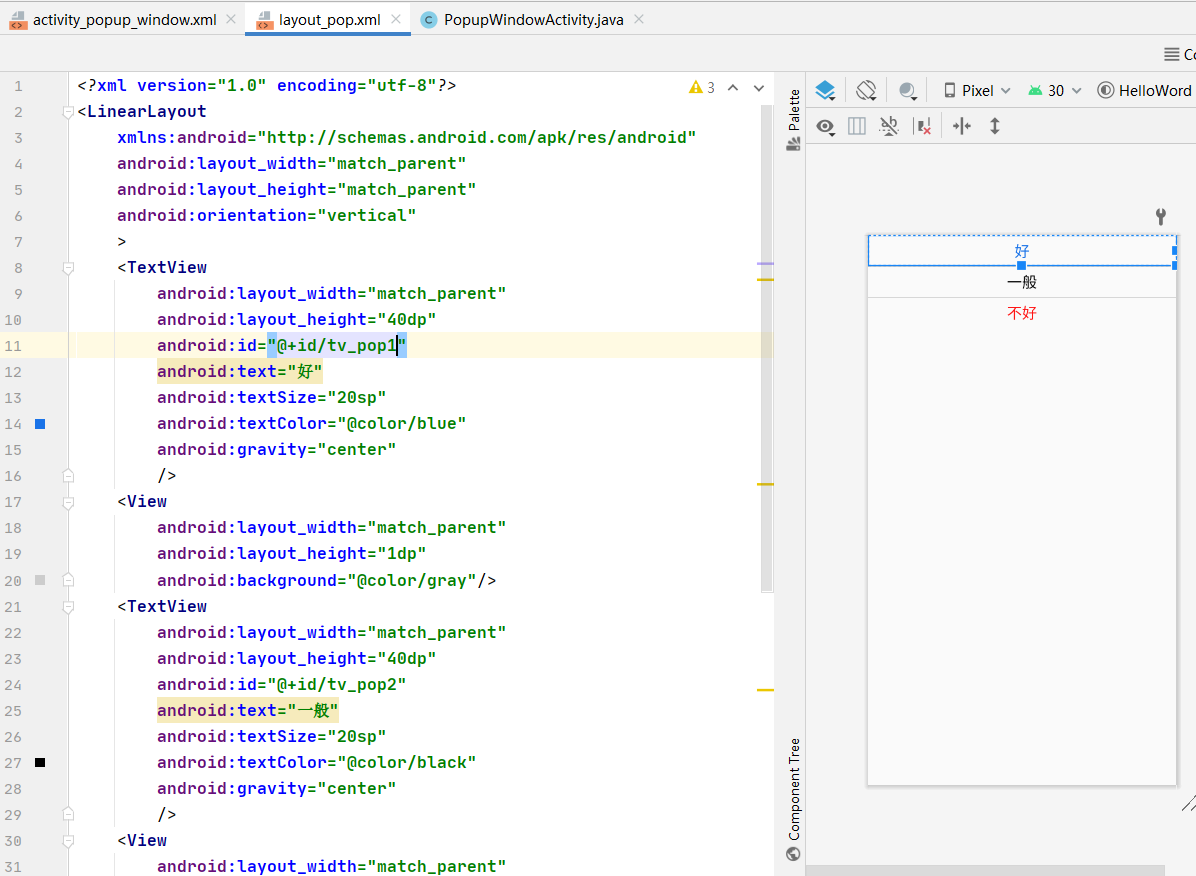
Task: Close the activity_popup_window.xml tab
Action: [x=230, y=19]
